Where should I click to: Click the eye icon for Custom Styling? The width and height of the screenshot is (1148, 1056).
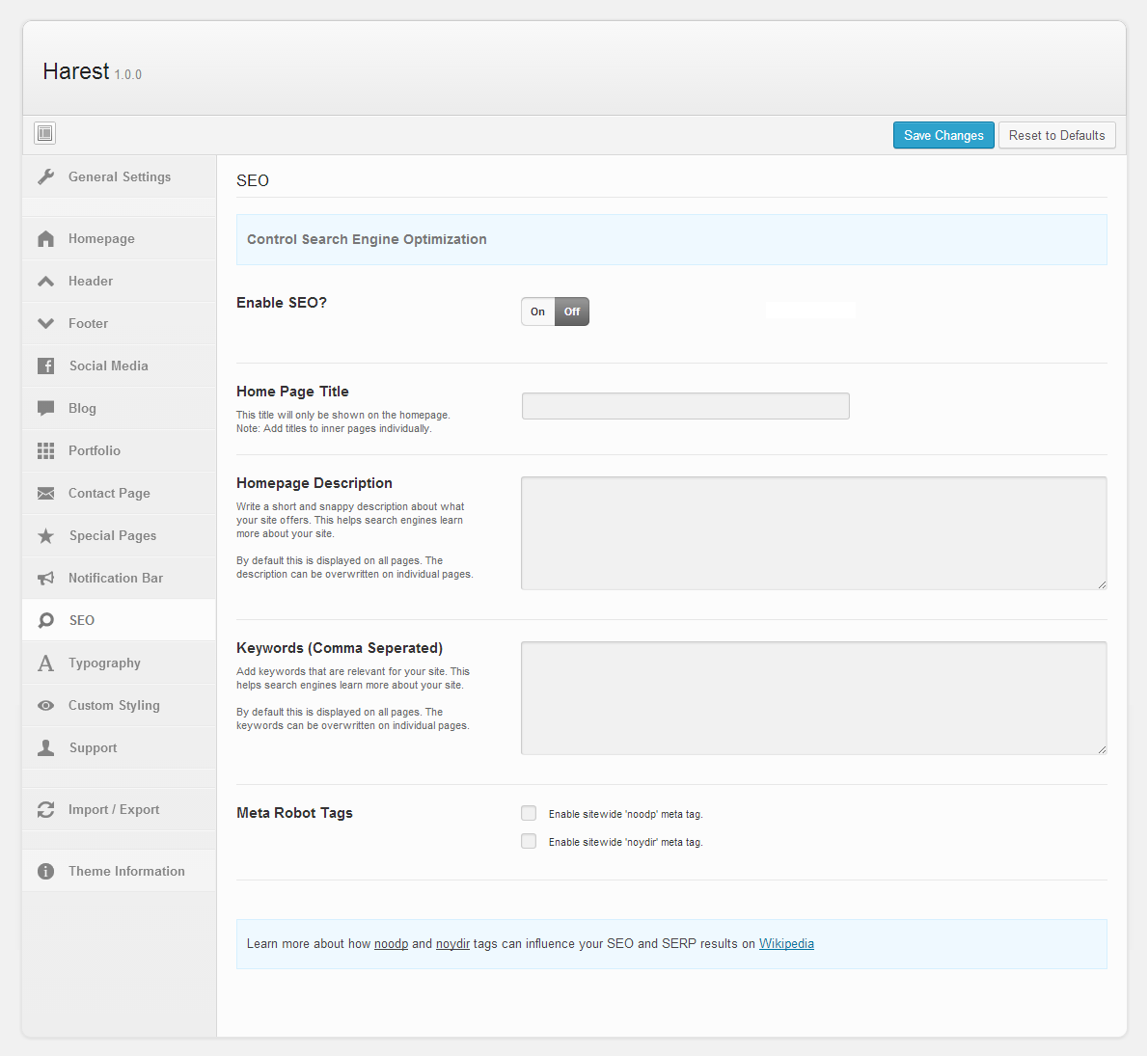click(45, 706)
